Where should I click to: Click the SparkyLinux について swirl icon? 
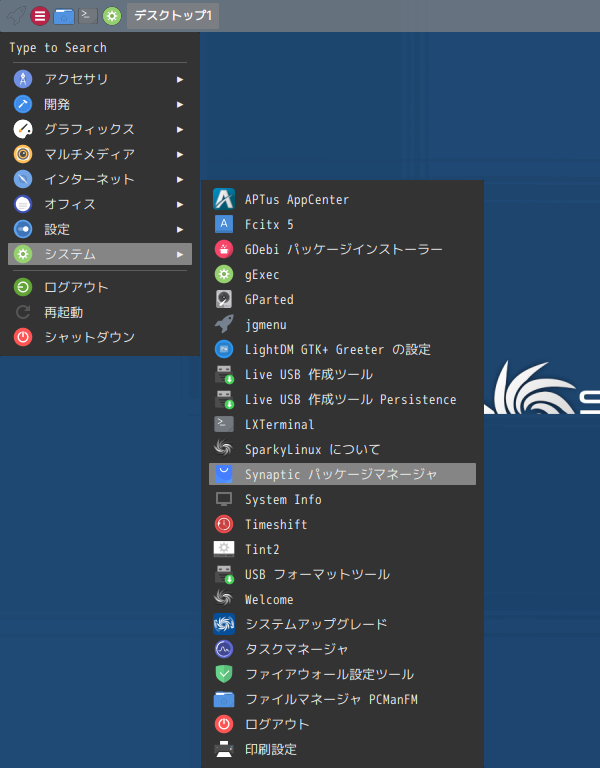click(224, 448)
